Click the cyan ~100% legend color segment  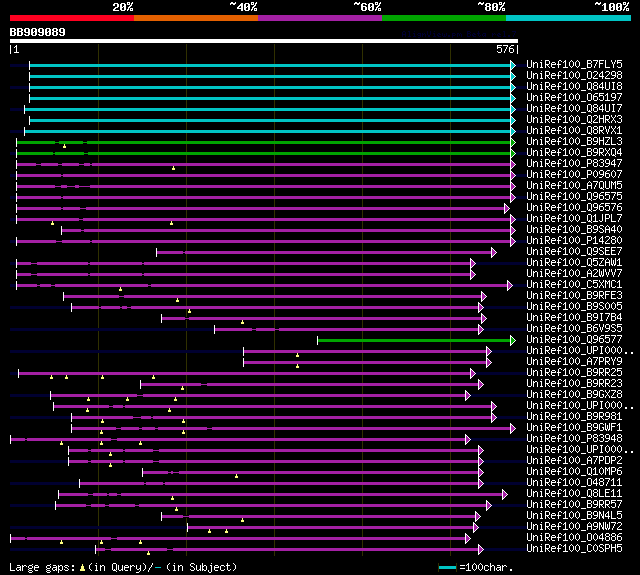(569, 18)
